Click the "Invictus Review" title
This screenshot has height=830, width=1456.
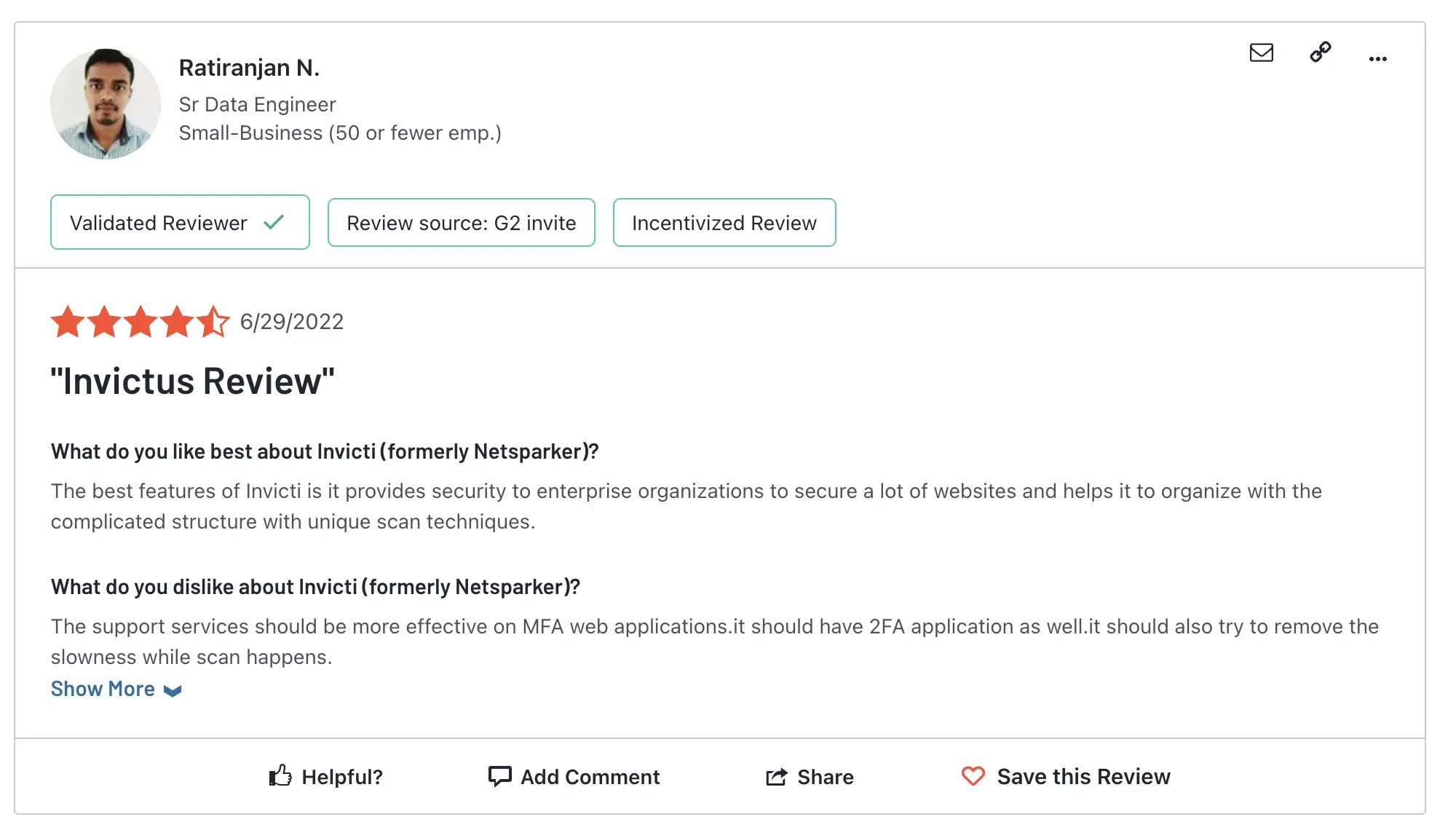(x=193, y=382)
